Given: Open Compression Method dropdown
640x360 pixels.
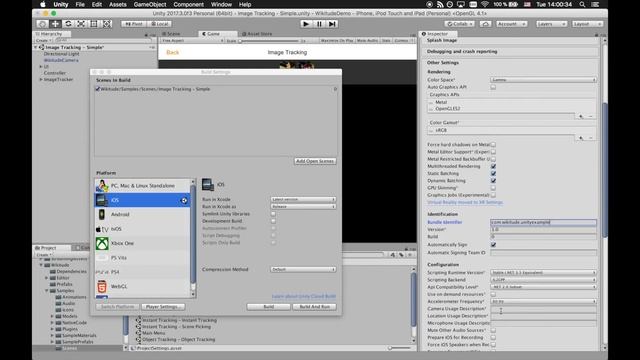Looking at the screenshot, I should (303, 269).
